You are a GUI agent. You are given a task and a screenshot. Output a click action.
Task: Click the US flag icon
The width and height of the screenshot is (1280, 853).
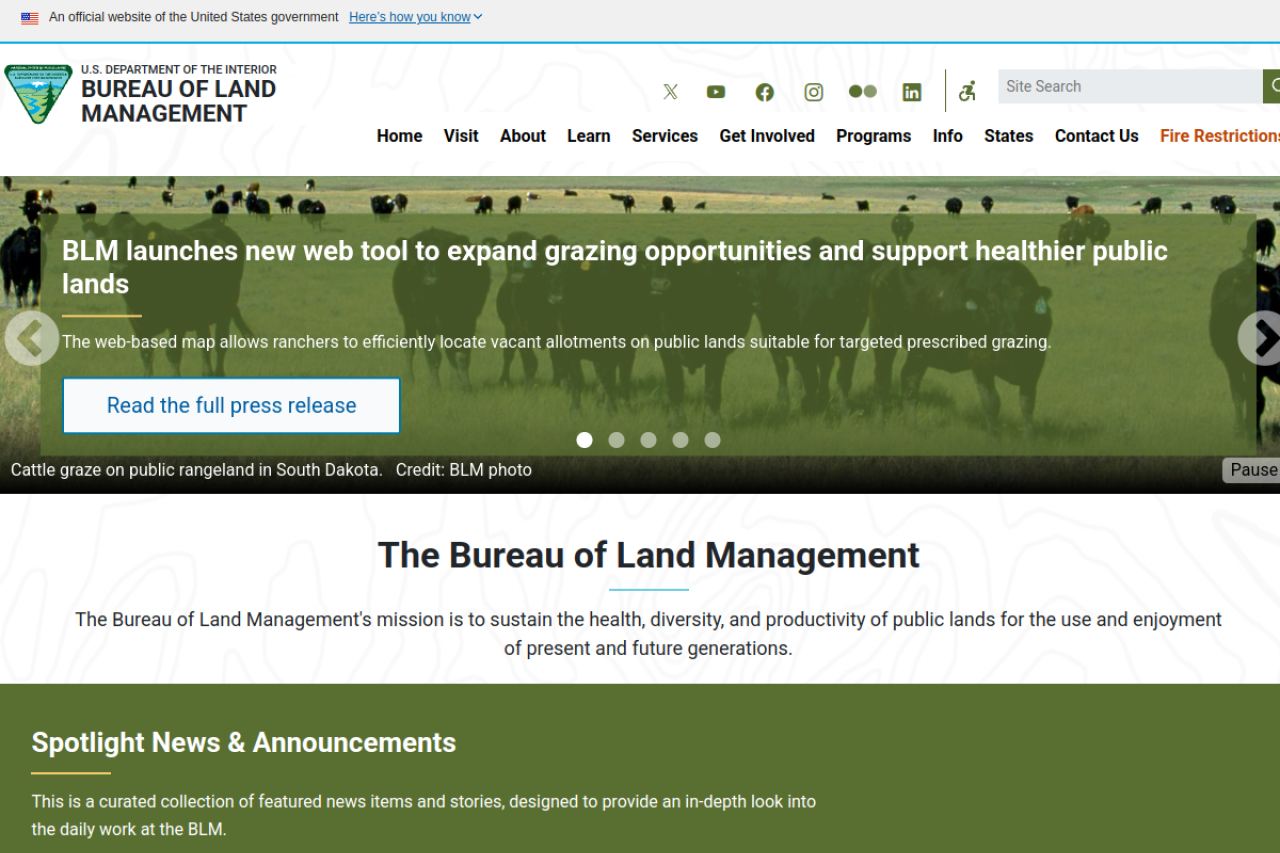(x=30, y=18)
